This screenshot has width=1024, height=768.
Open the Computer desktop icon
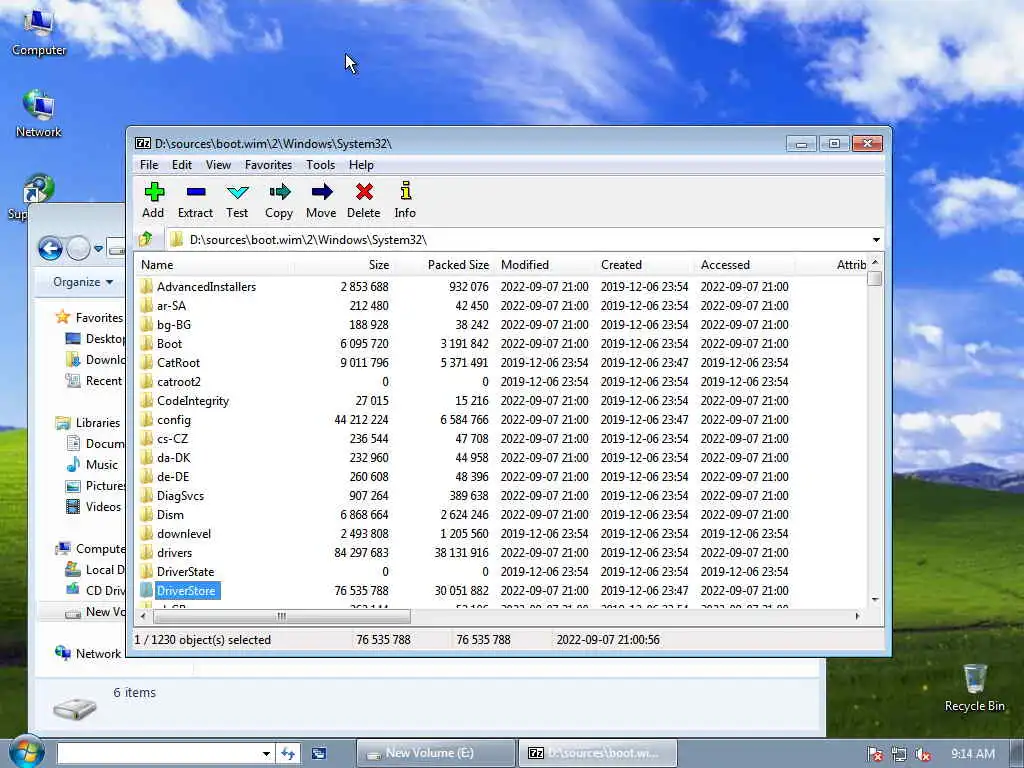coord(39,33)
